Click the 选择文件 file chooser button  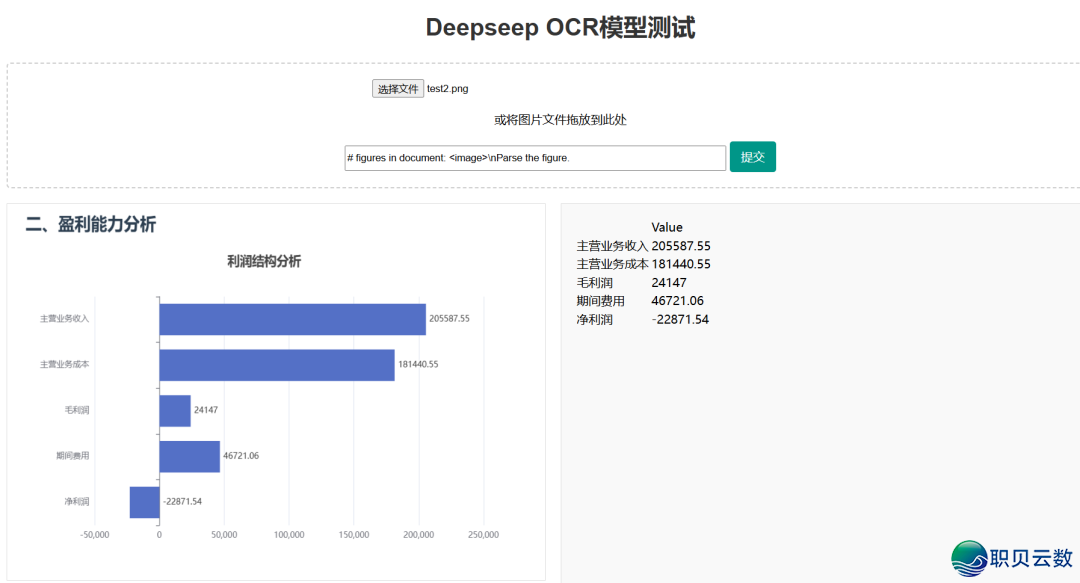397,88
